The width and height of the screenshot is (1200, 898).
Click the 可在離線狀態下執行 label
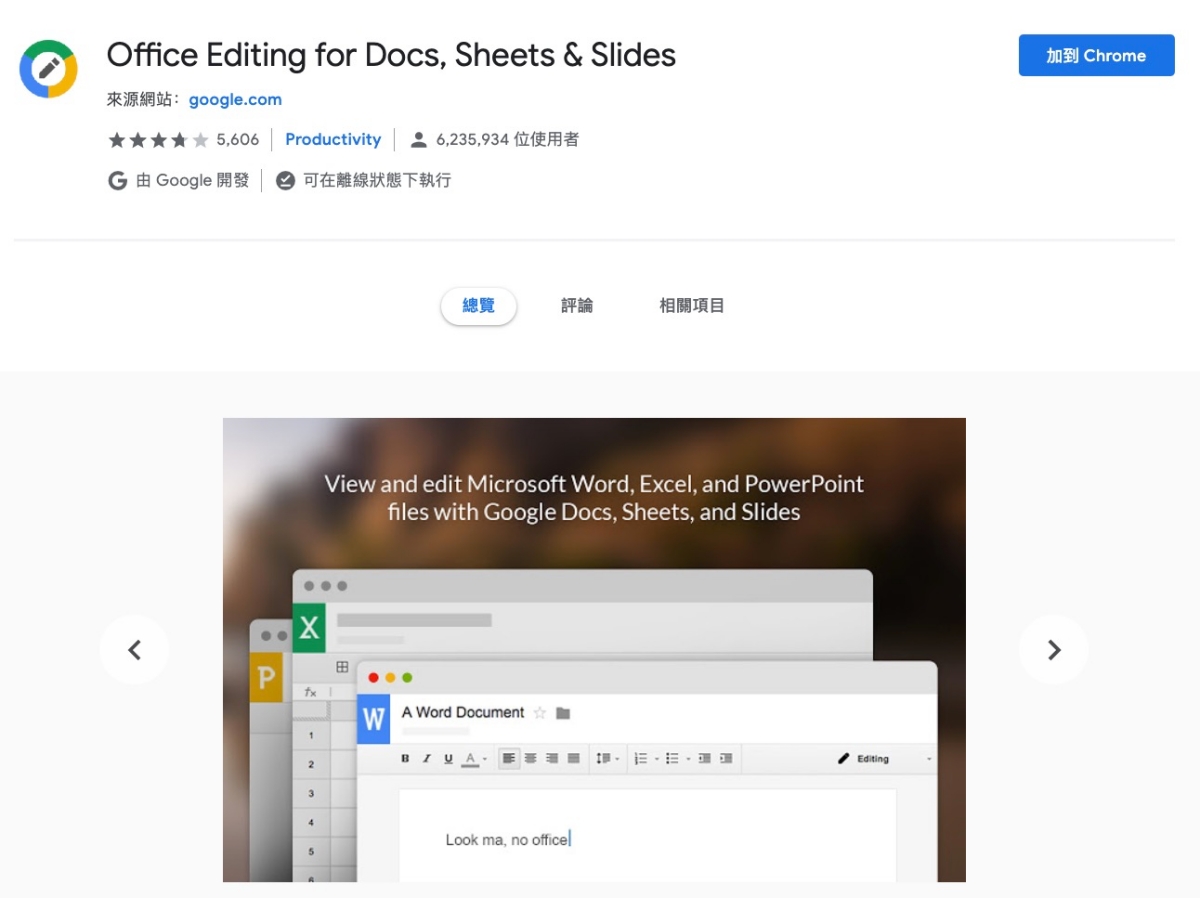pos(377,180)
